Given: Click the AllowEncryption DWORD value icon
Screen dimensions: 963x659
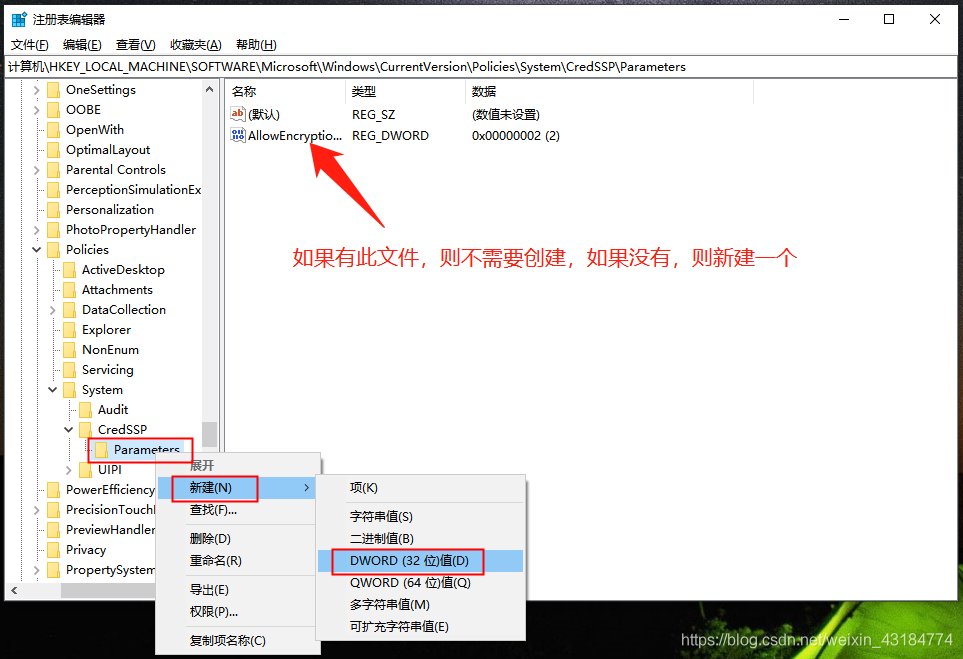Looking at the screenshot, I should tap(238, 135).
